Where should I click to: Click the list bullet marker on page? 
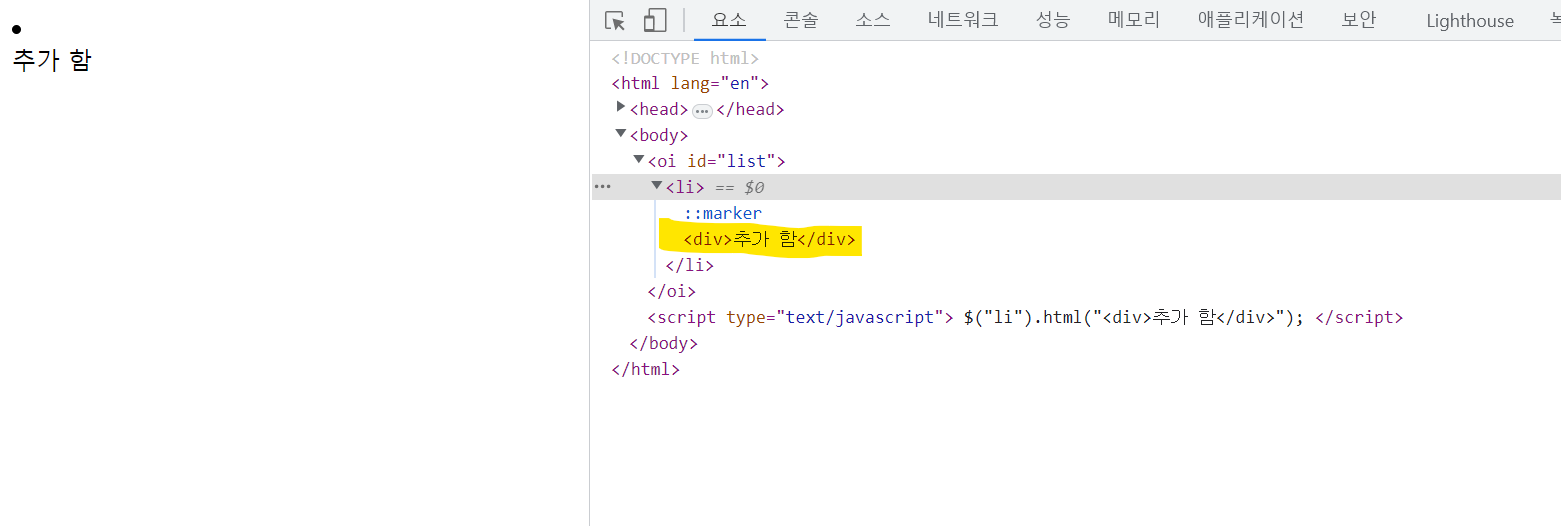(x=16, y=29)
